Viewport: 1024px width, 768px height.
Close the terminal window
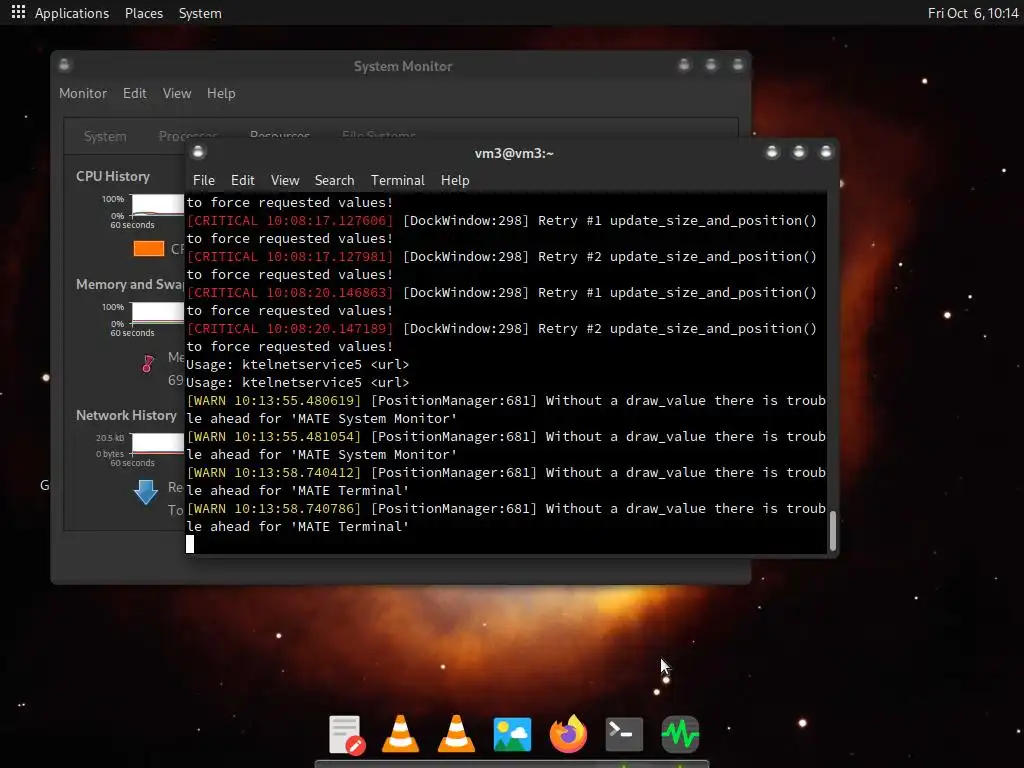[x=825, y=152]
